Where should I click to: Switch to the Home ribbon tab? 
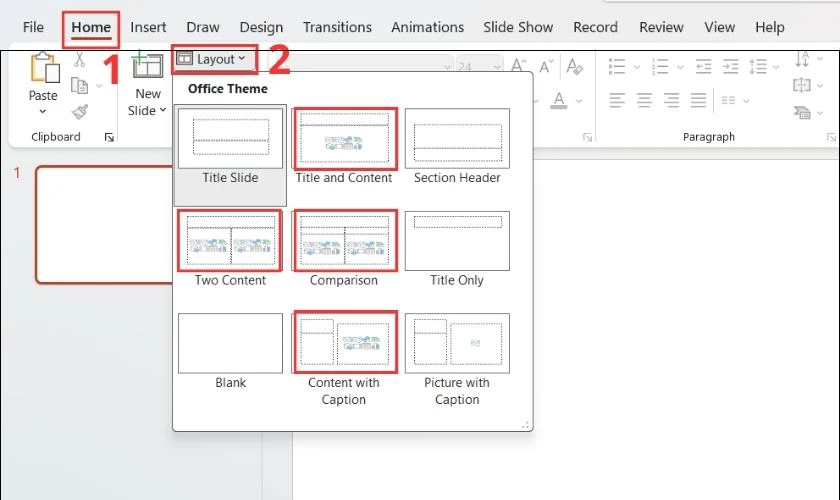91,27
